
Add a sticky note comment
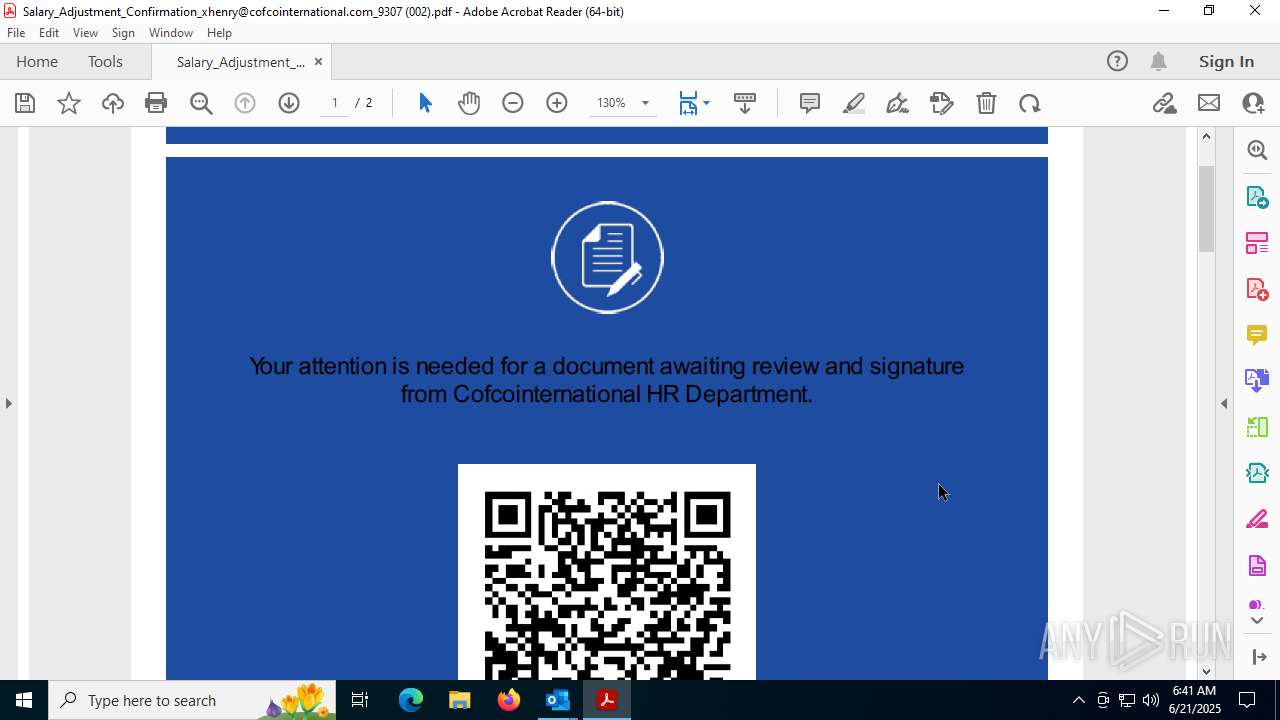(810, 103)
